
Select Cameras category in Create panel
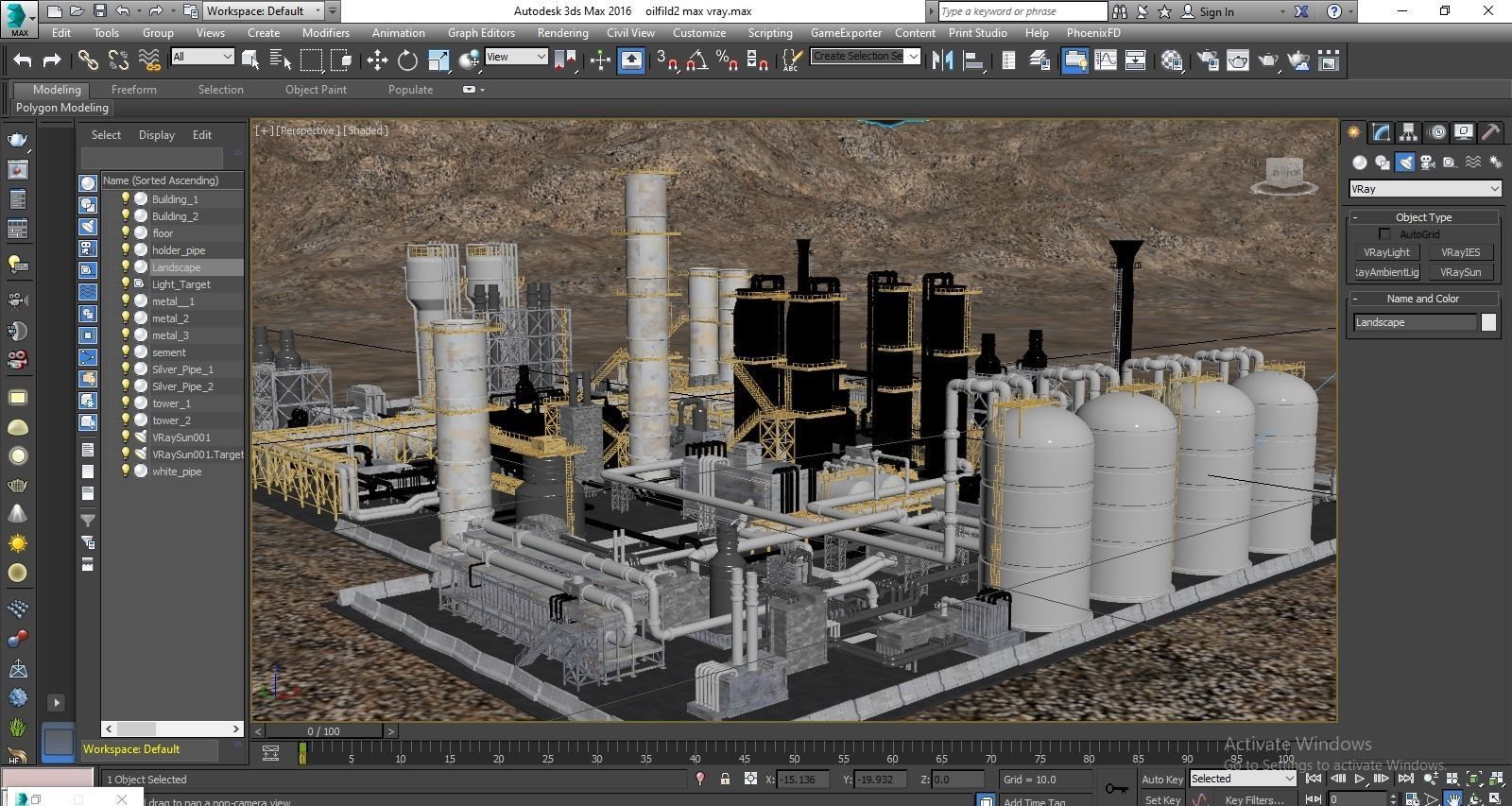coord(1428,163)
